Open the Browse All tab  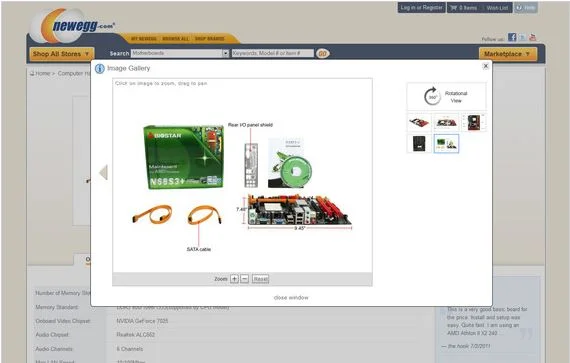[x=176, y=39]
